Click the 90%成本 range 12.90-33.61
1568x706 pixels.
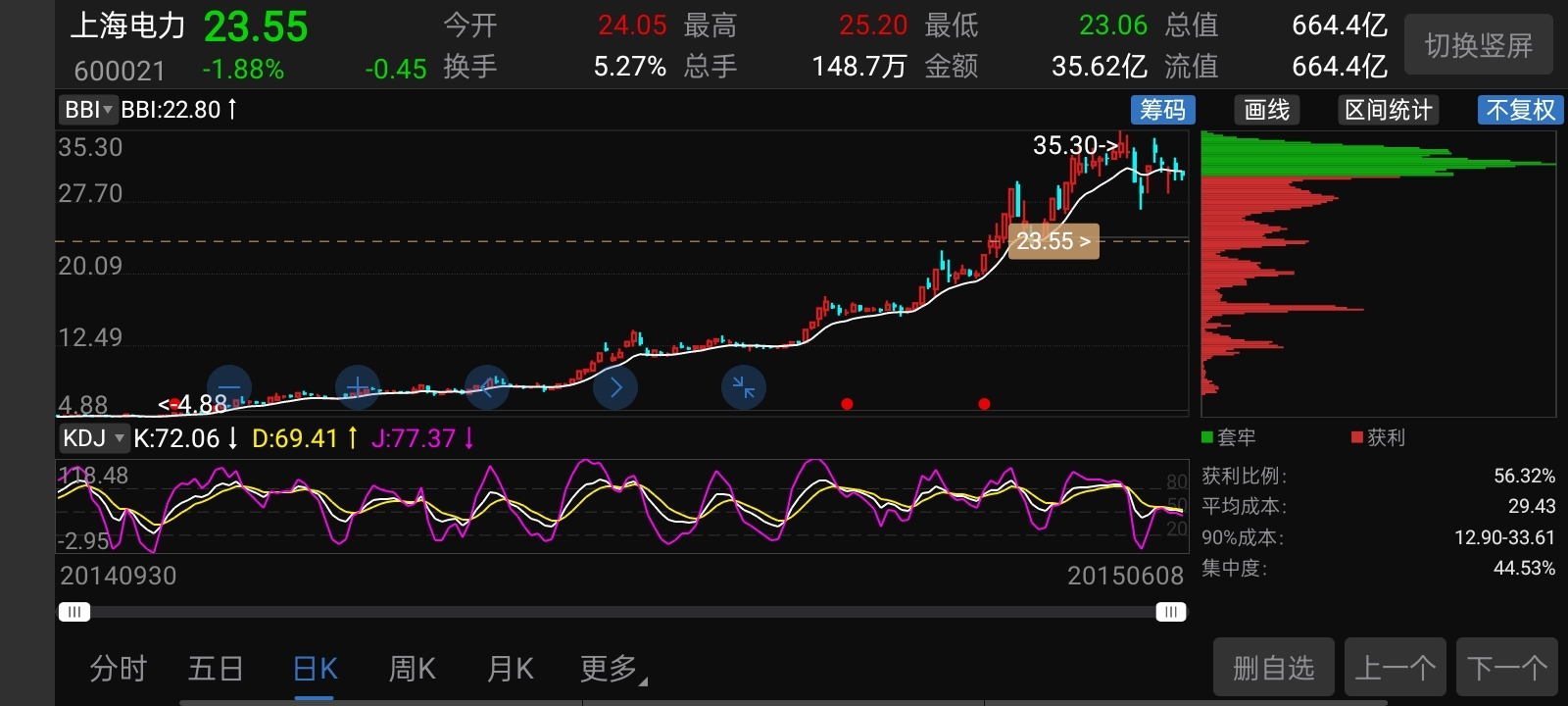point(1504,537)
